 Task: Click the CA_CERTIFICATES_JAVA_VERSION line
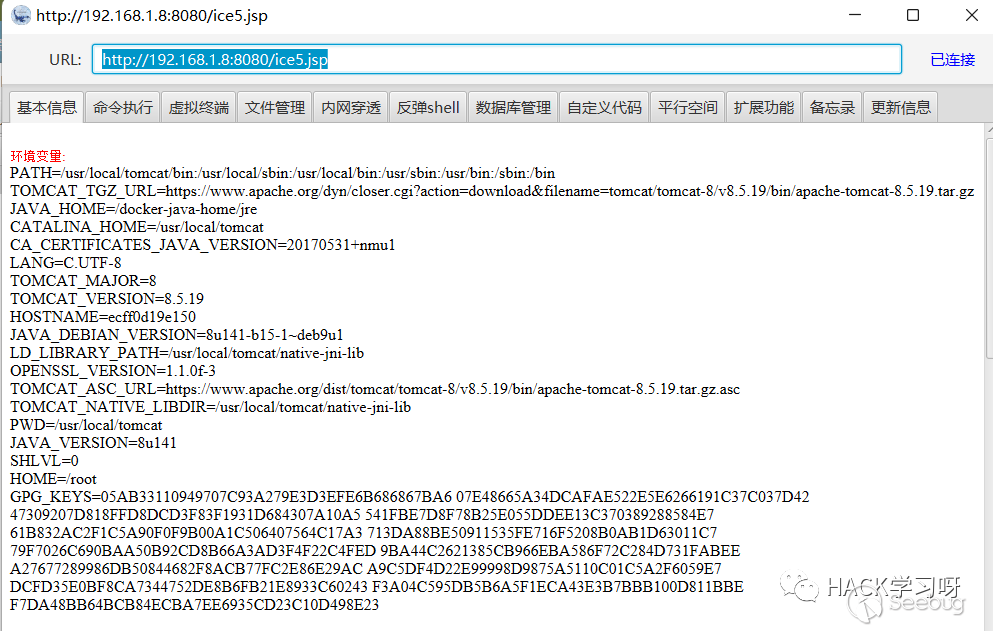click(203, 245)
